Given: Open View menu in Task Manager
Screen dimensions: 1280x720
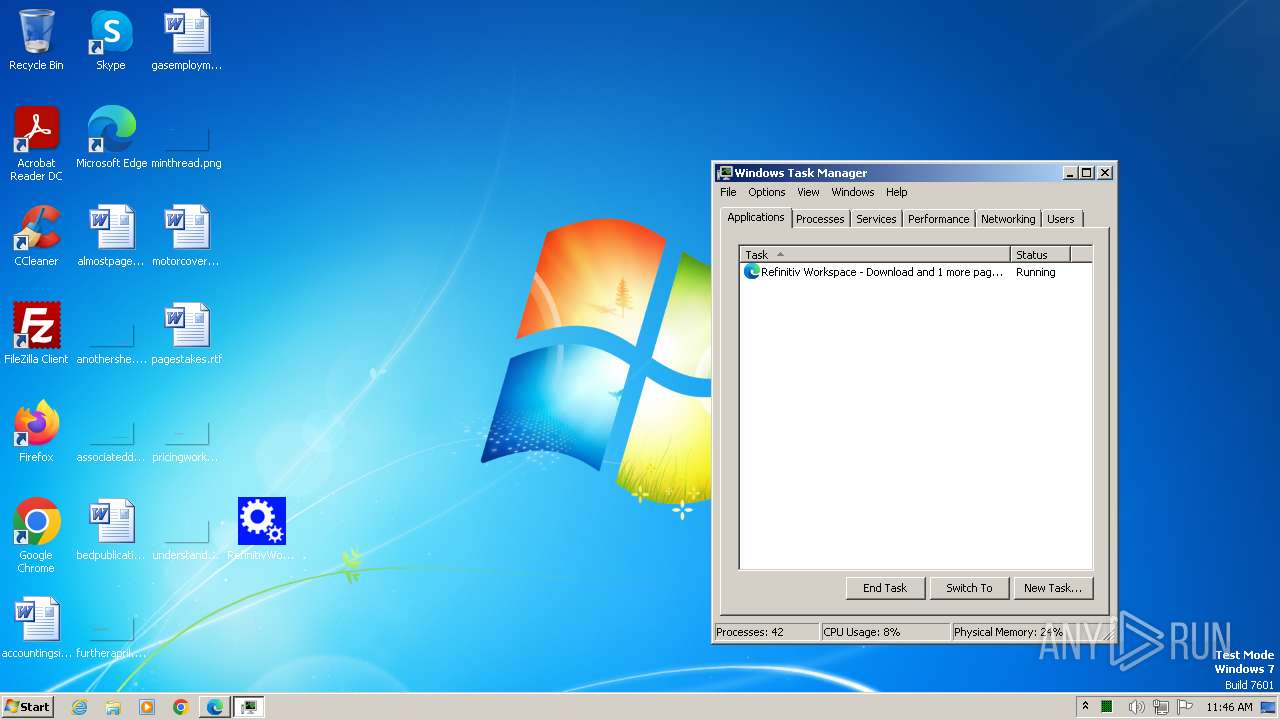Looking at the screenshot, I should pyautogui.click(x=808, y=192).
